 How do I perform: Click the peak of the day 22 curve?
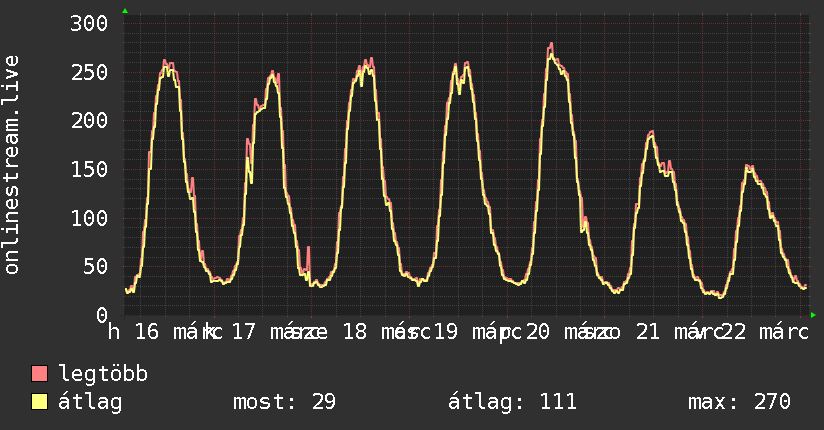tap(749, 167)
